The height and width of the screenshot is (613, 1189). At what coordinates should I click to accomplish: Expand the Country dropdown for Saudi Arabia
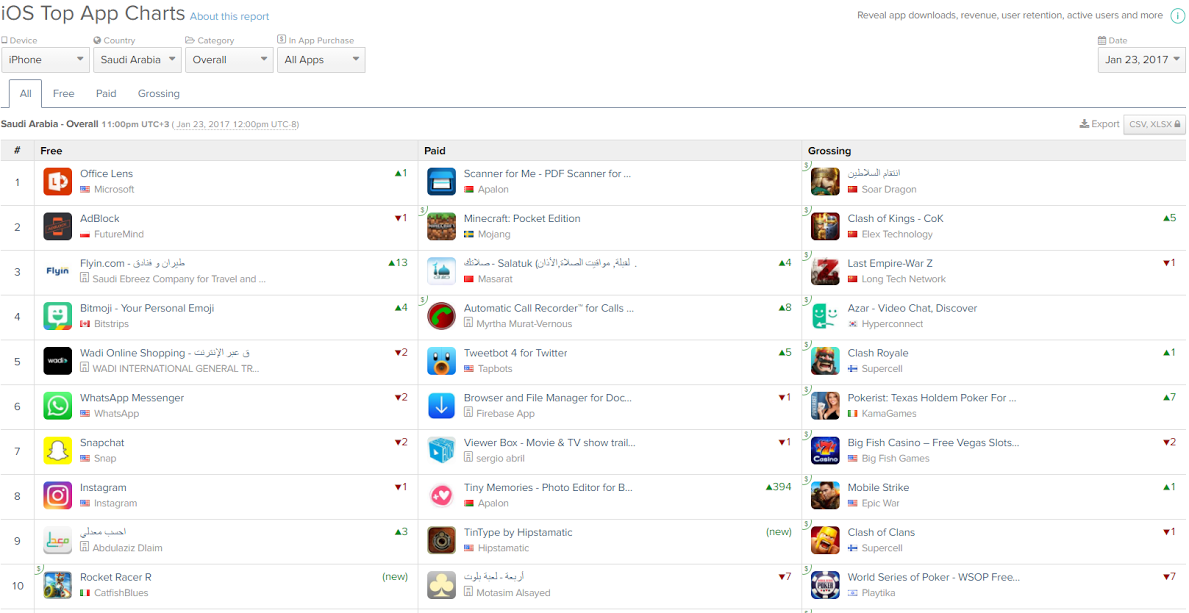[x=138, y=60]
